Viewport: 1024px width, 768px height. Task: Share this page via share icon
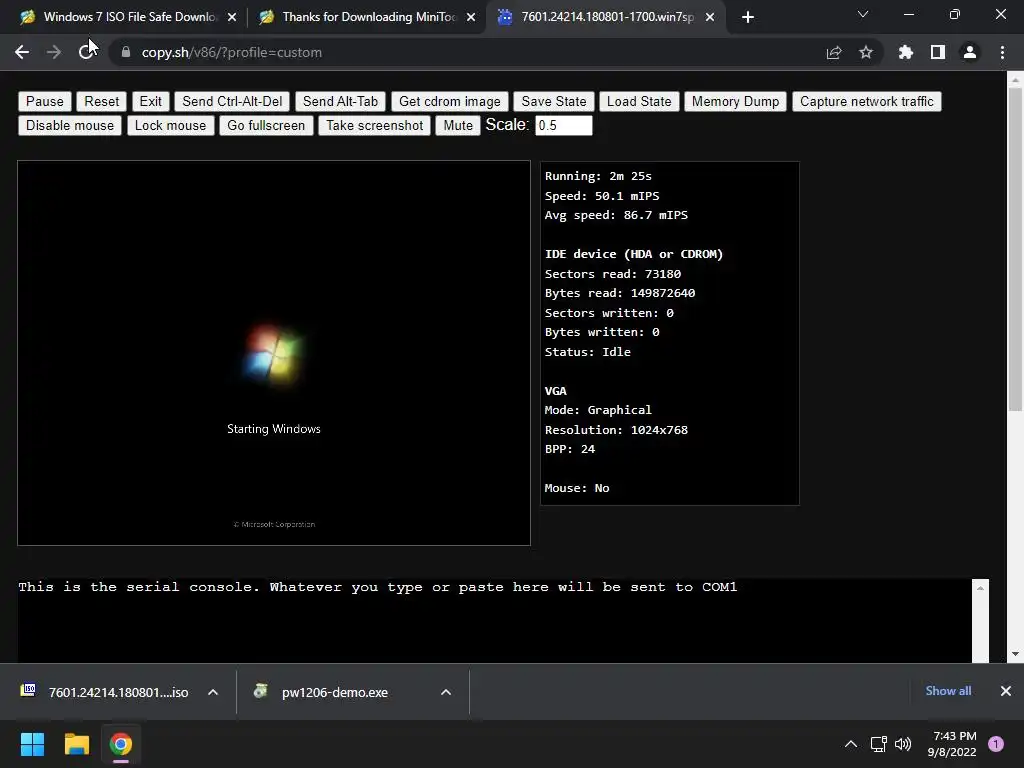pos(834,52)
